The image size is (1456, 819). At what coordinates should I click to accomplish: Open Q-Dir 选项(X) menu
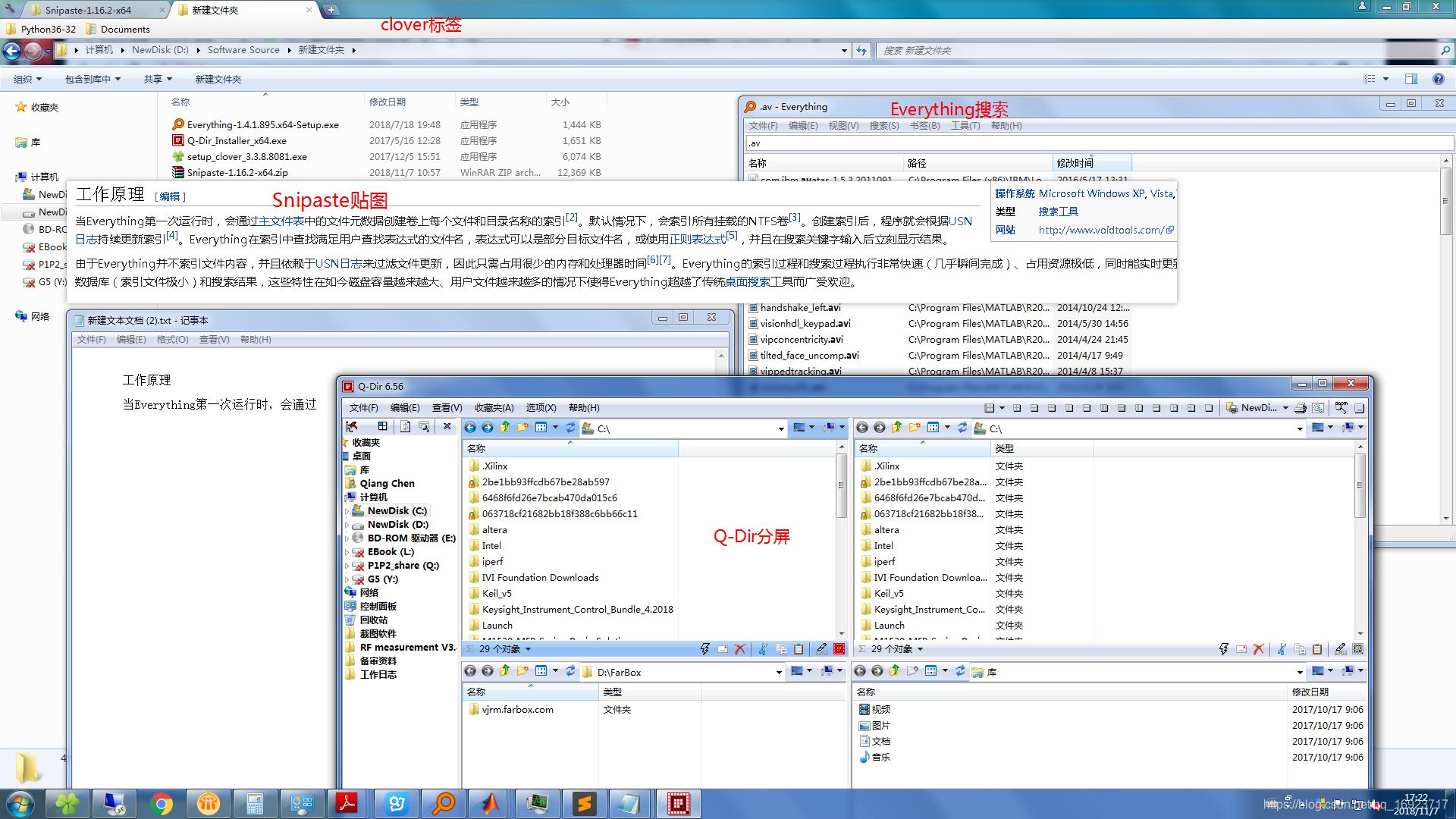click(x=541, y=408)
